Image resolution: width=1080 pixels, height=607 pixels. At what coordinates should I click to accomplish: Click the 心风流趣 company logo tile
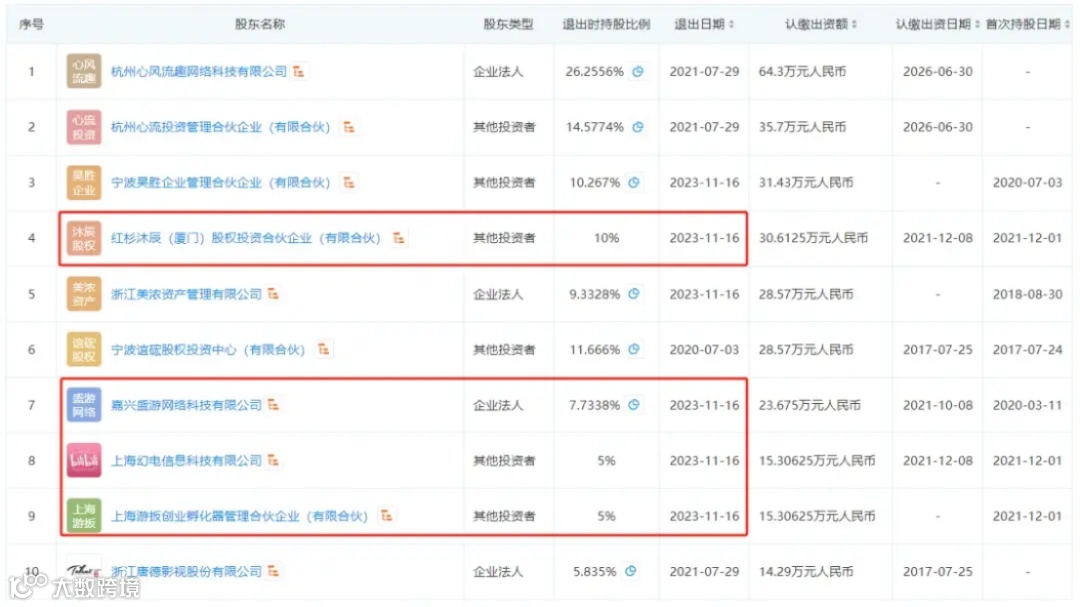pyautogui.click(x=84, y=71)
